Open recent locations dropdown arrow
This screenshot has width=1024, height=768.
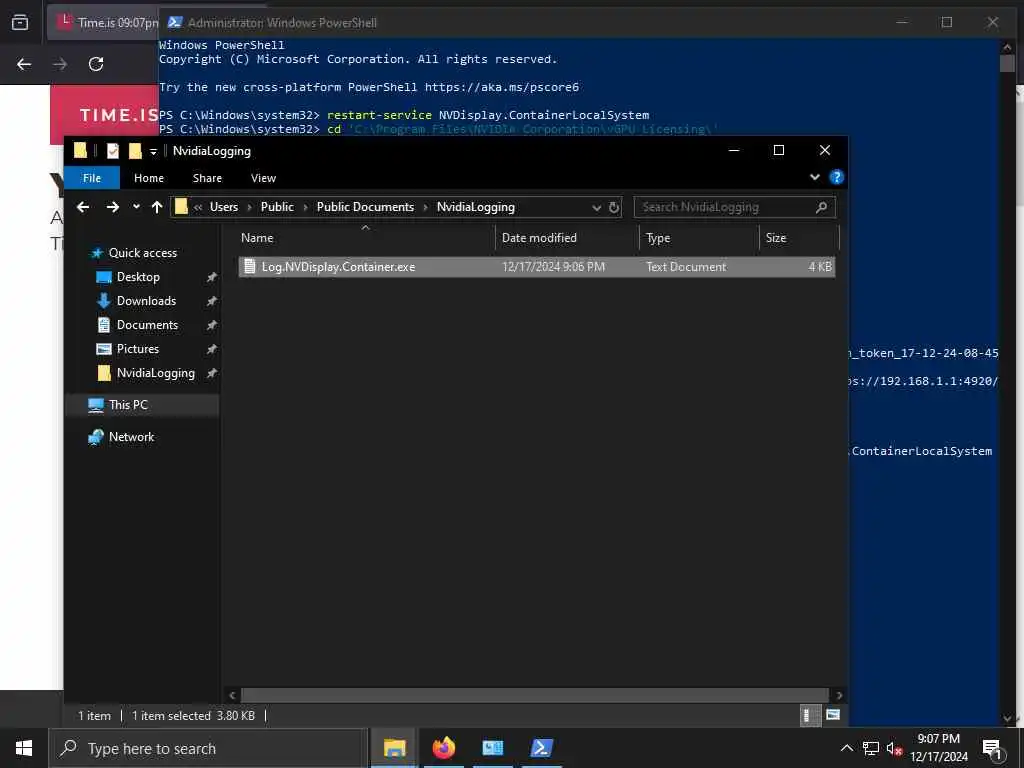point(136,207)
